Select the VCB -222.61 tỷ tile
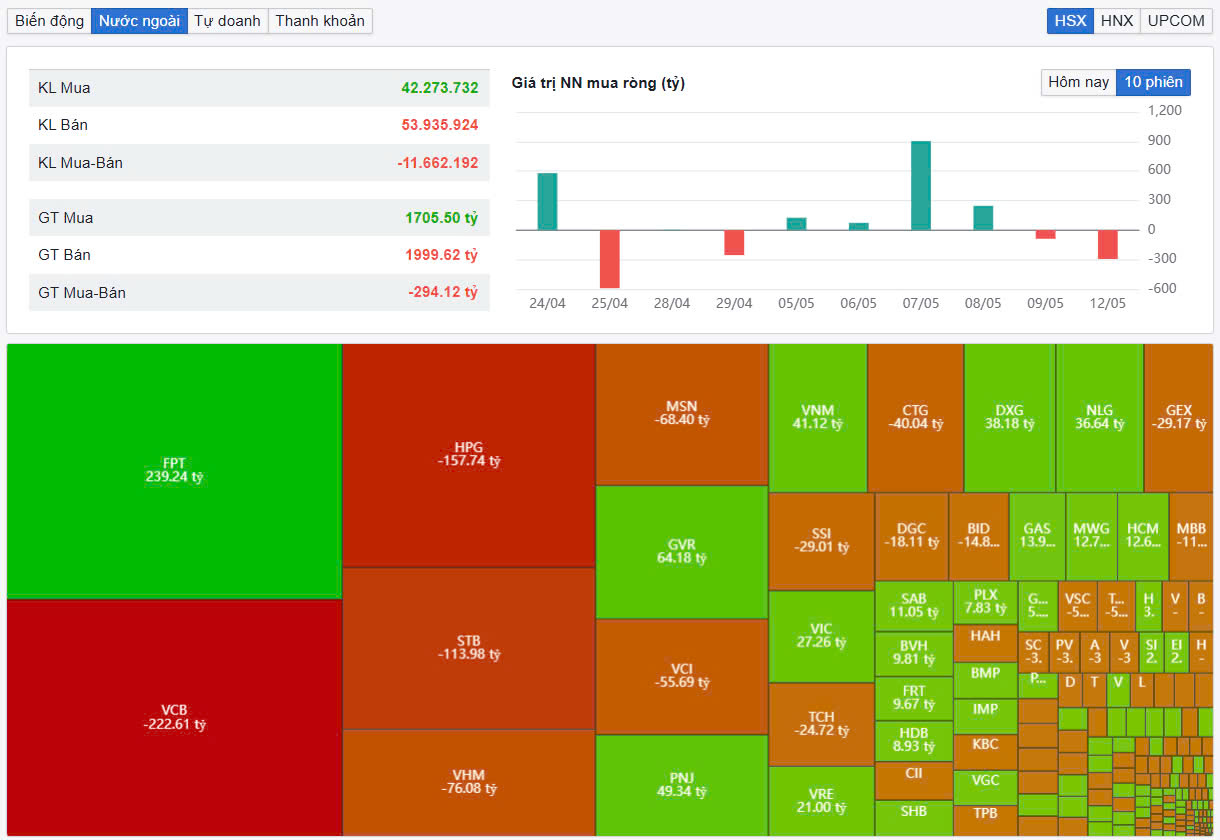The image size is (1220, 840). click(x=174, y=717)
